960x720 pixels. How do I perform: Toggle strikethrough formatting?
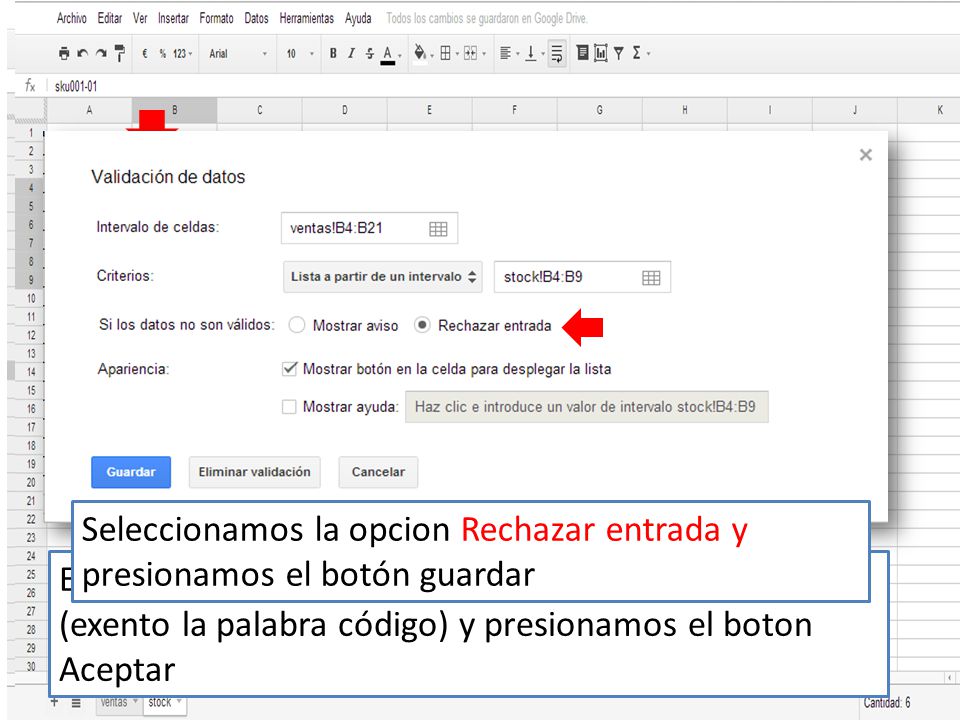pos(369,54)
